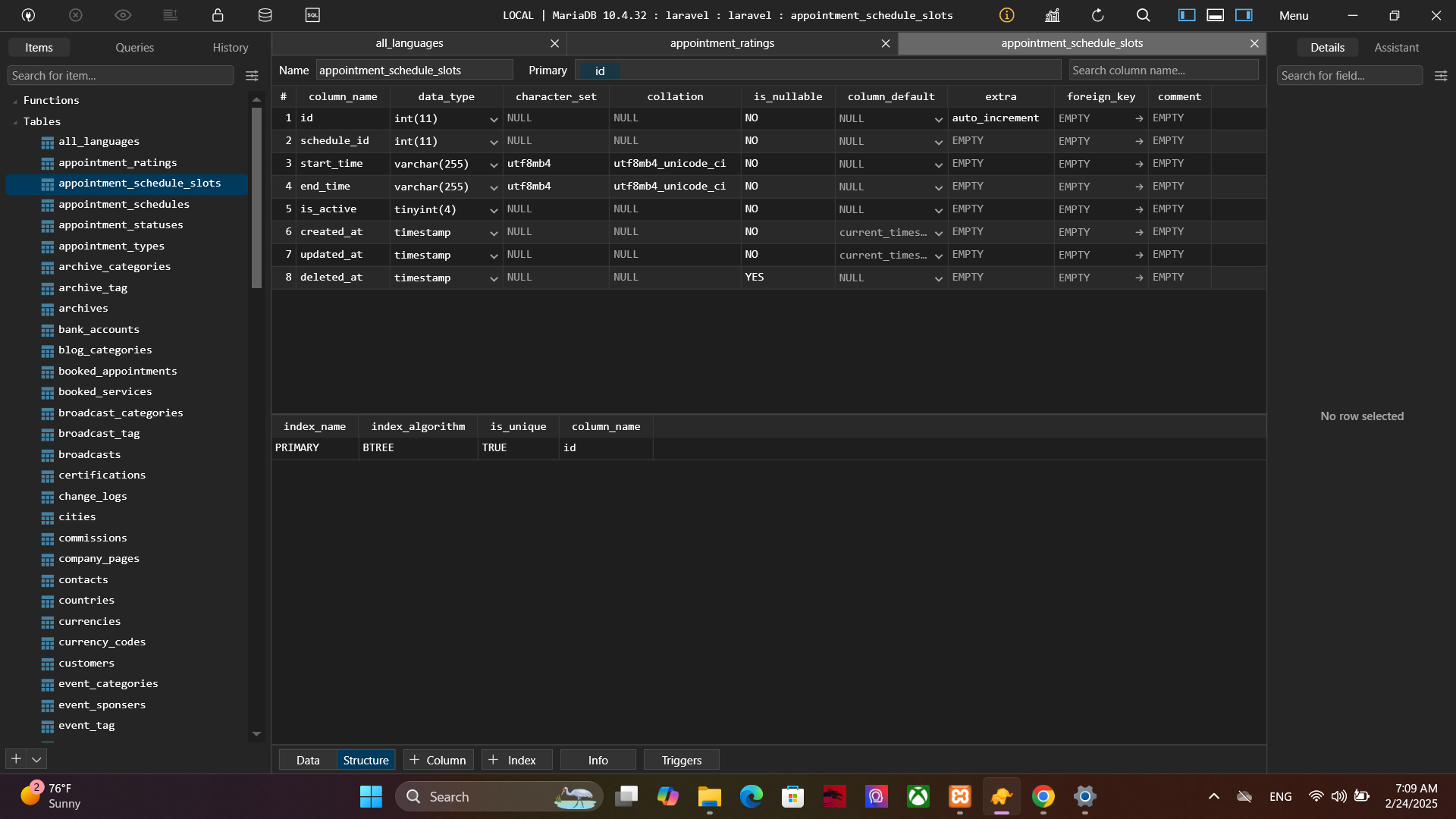
Task: Click the database cylinder icon in toolbar
Action: pyautogui.click(x=265, y=15)
